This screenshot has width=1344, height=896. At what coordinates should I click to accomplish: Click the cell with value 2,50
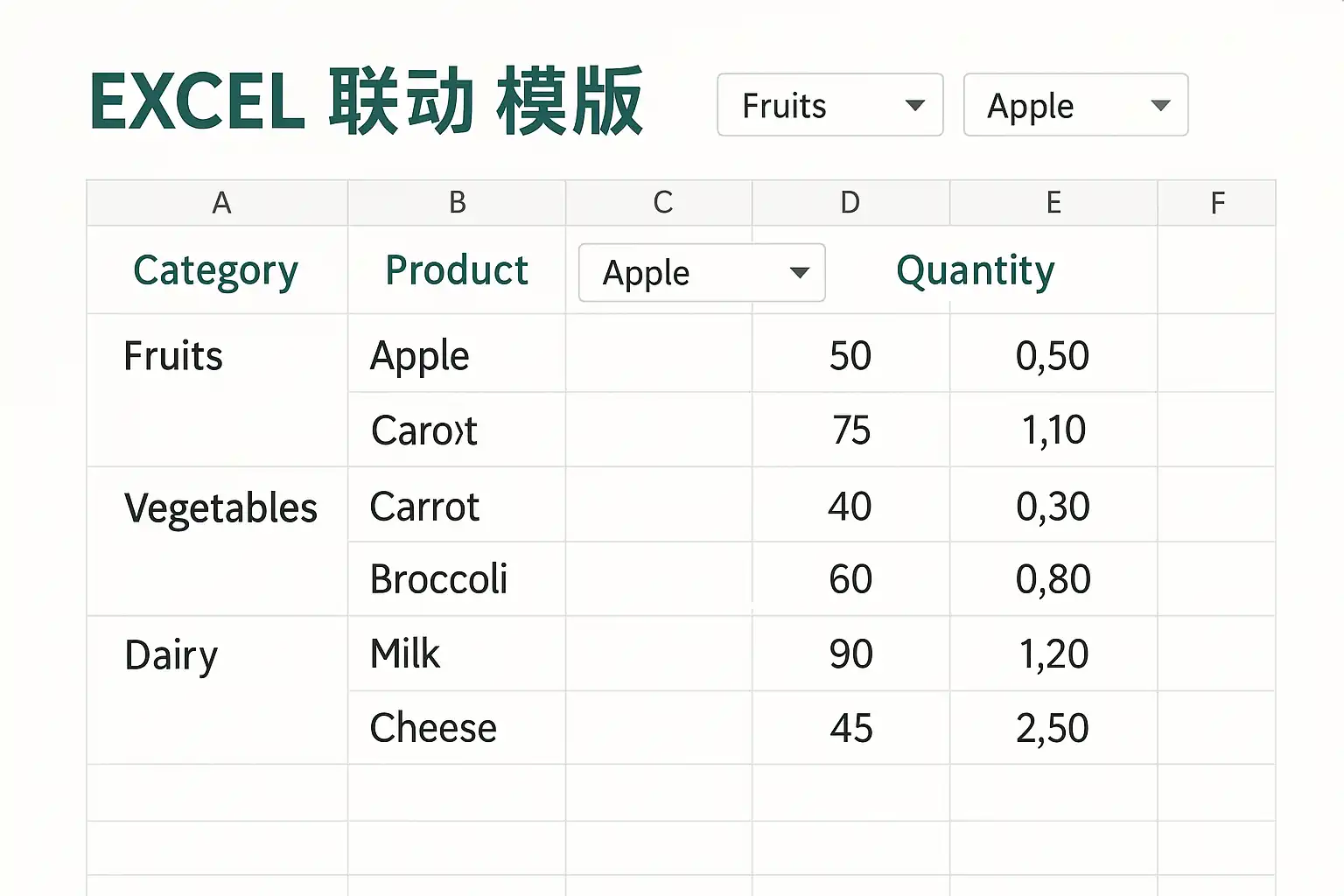coord(1053,727)
